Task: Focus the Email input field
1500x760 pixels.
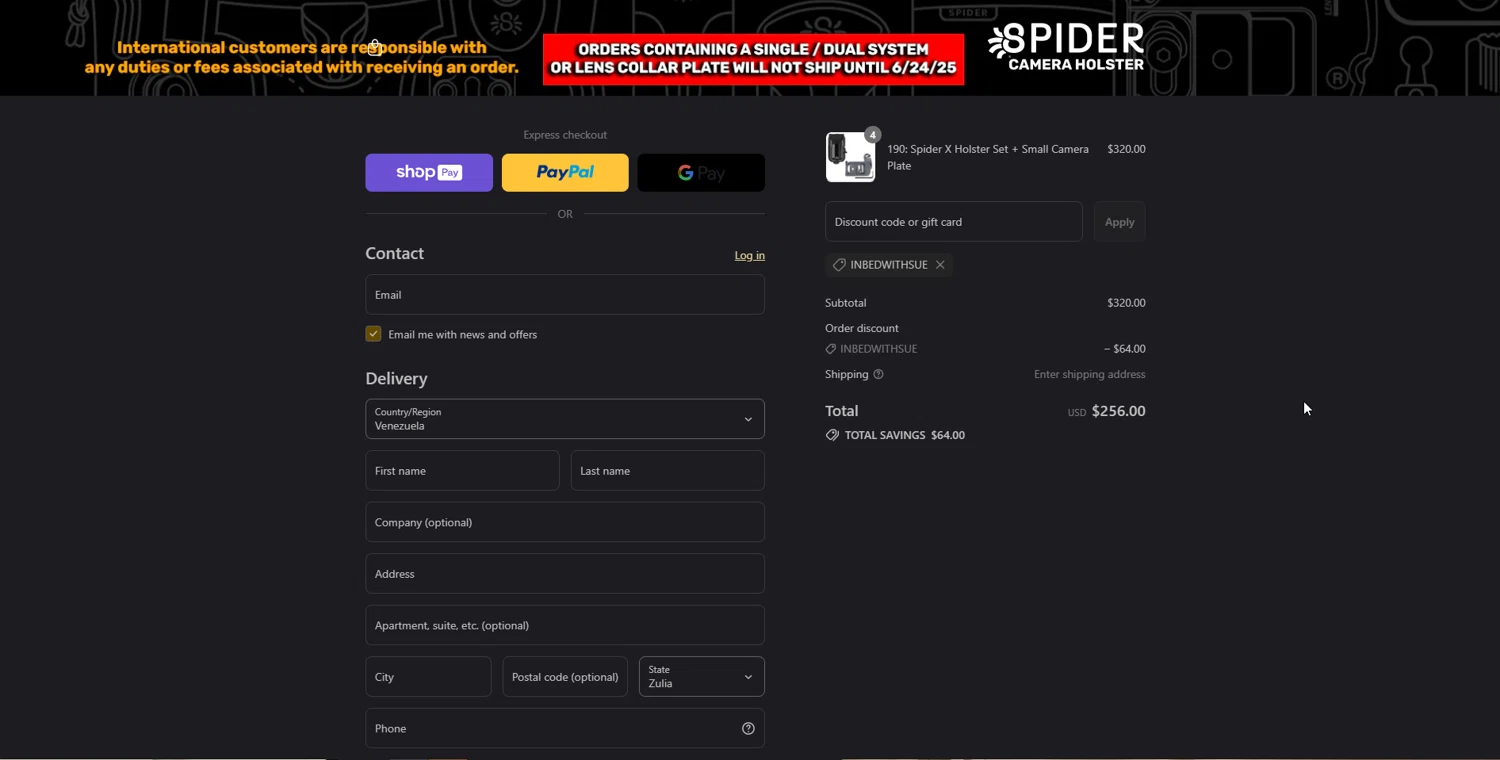Action: tap(565, 295)
